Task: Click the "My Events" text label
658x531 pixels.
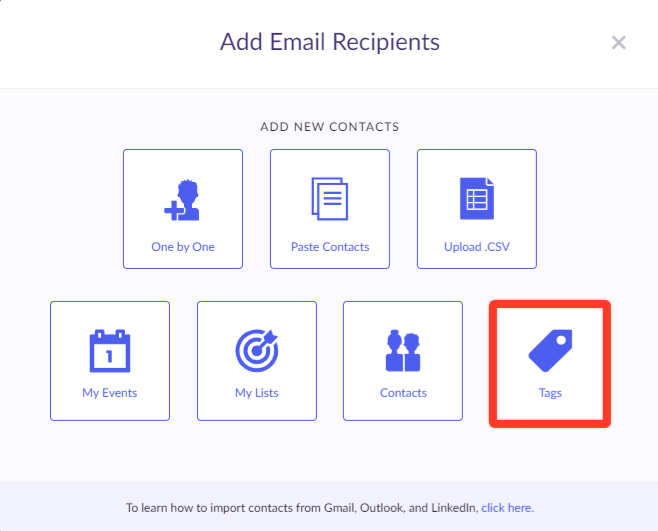Action: pyautogui.click(x=110, y=393)
